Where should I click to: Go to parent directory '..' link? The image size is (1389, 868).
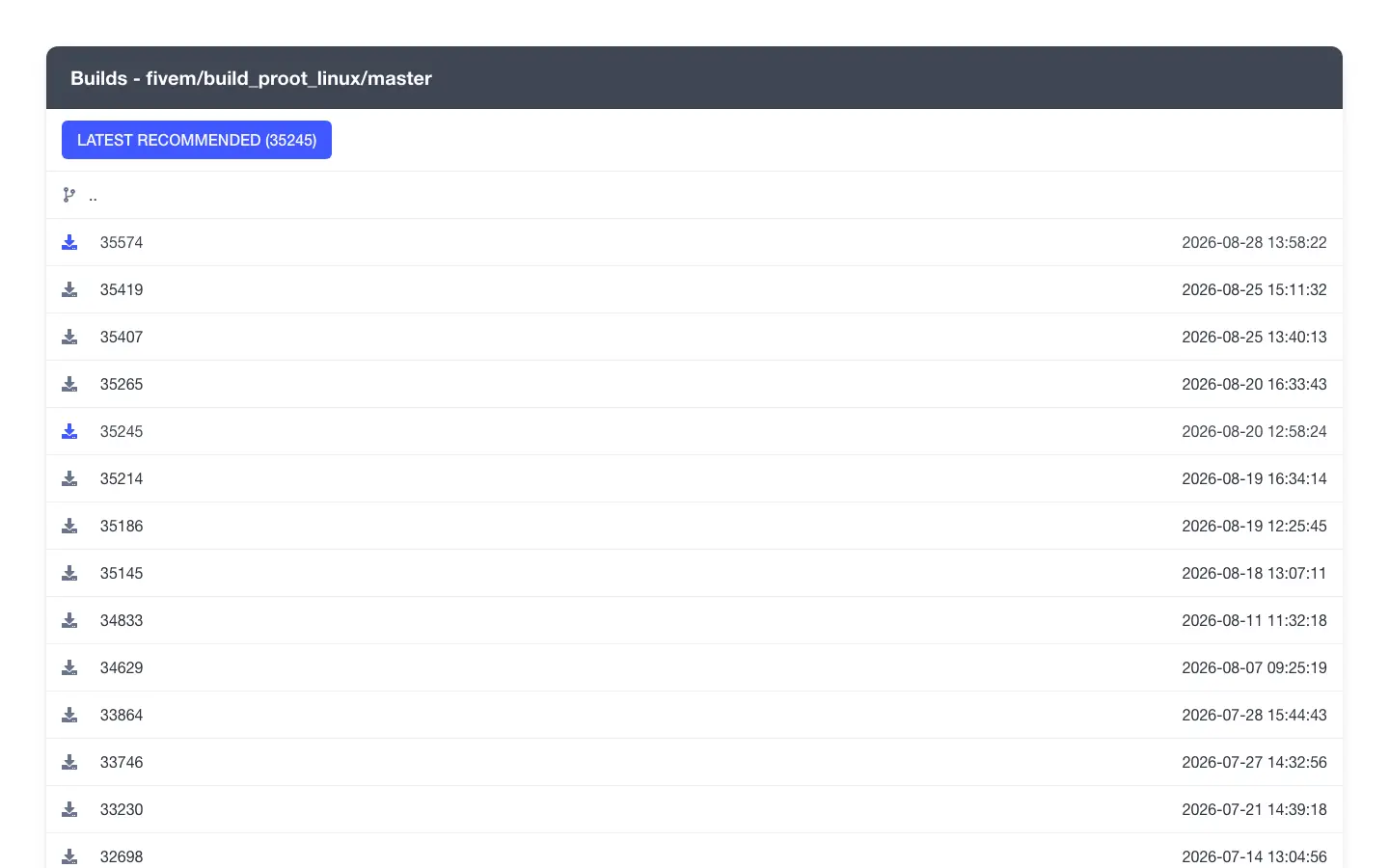[93, 196]
